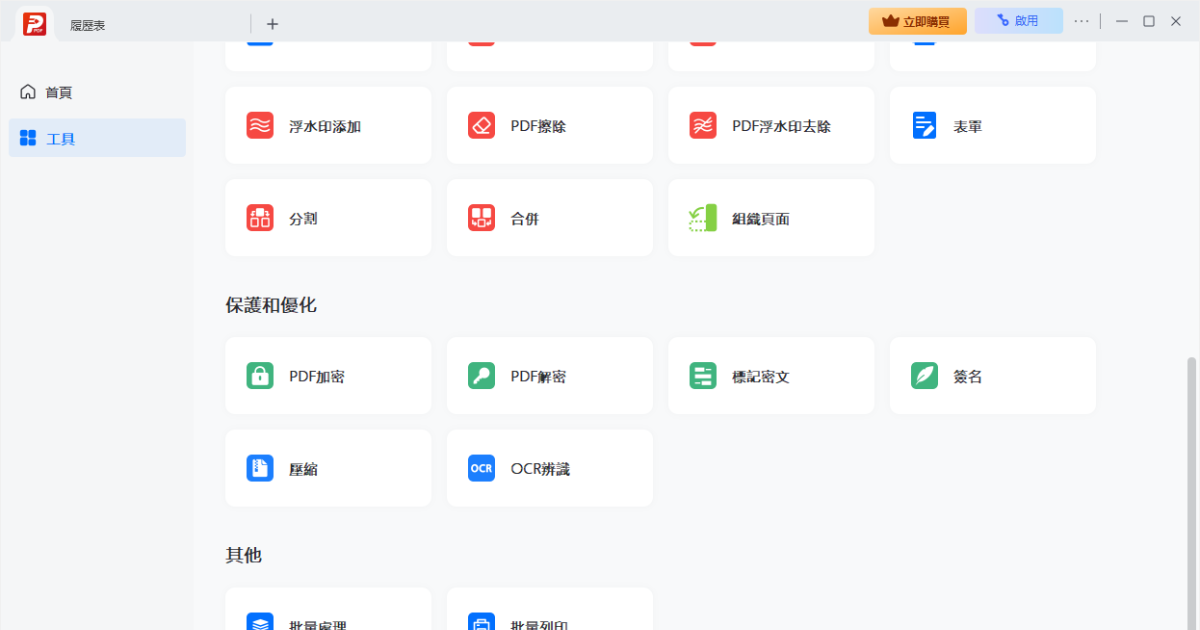Viewport: 1200px width, 630px height.
Task: Click the 壓縮 card label
Action: [x=303, y=469]
